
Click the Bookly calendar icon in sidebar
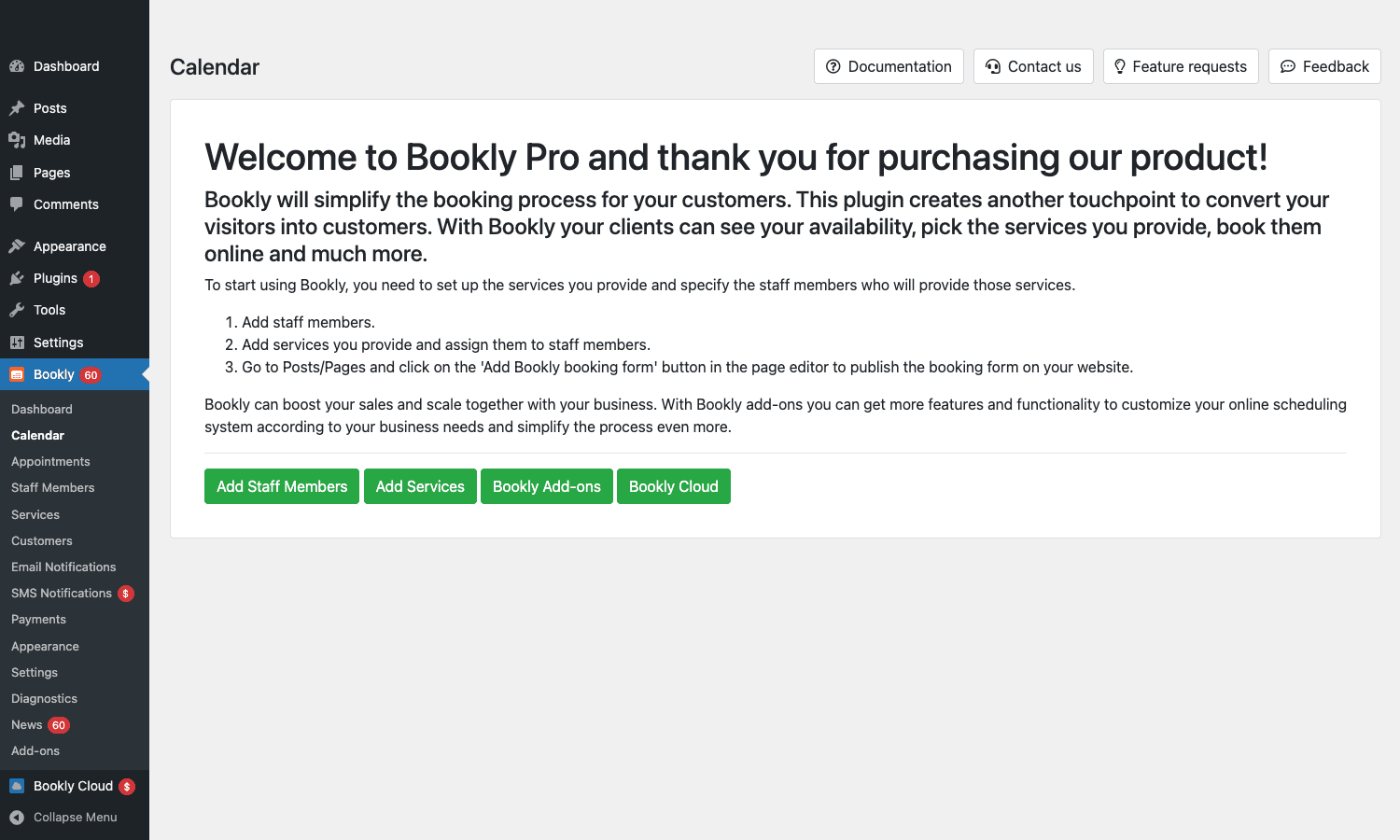tap(17, 374)
